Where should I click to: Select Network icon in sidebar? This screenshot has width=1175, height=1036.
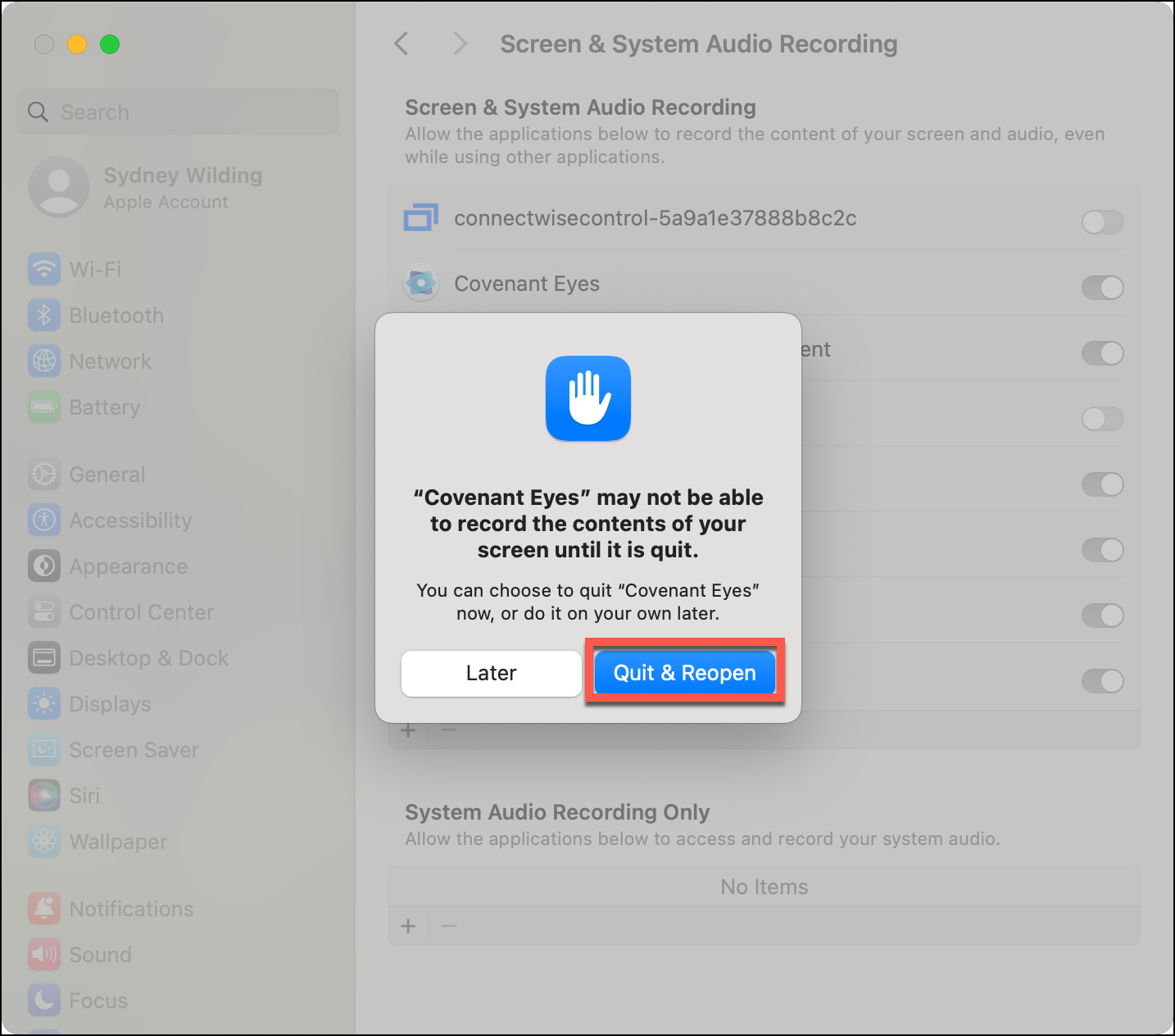coord(44,361)
